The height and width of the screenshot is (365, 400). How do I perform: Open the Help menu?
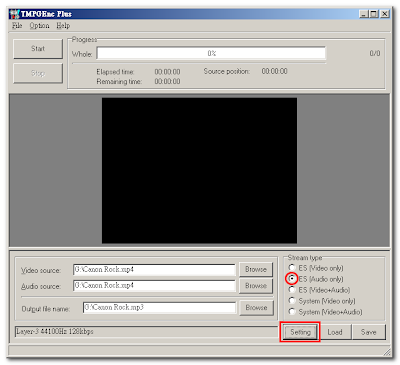click(63, 26)
